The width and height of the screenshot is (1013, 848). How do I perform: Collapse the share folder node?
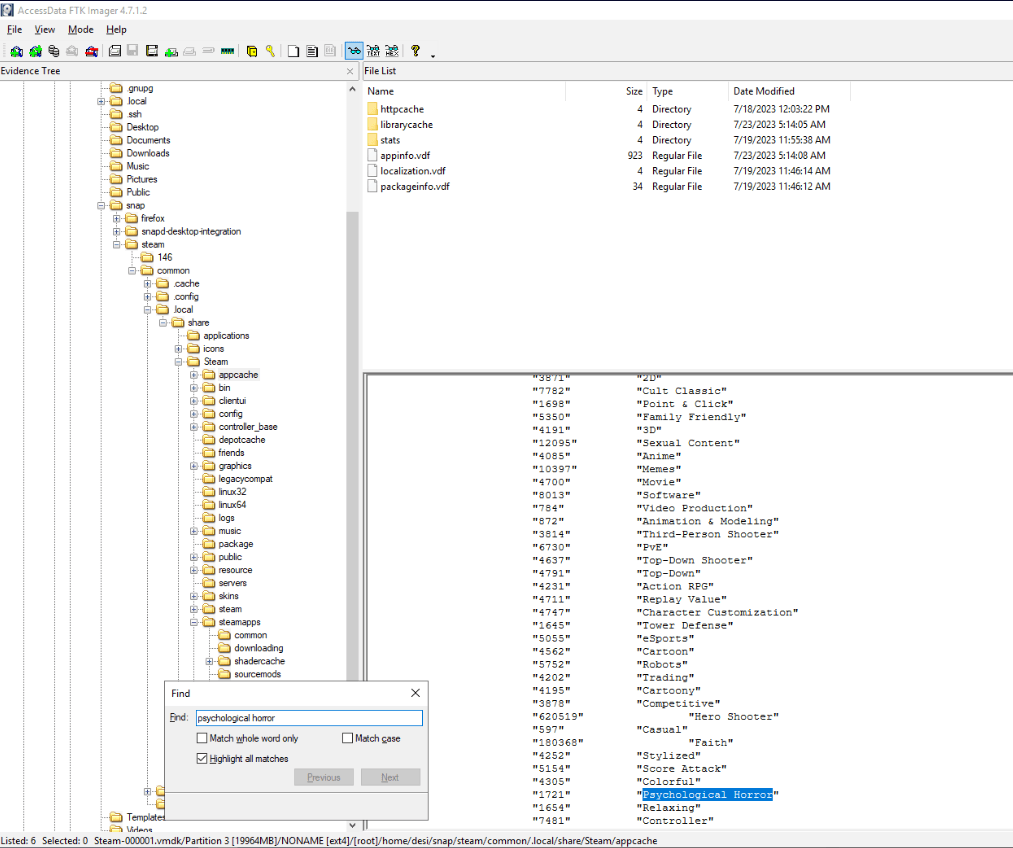[x=163, y=322]
